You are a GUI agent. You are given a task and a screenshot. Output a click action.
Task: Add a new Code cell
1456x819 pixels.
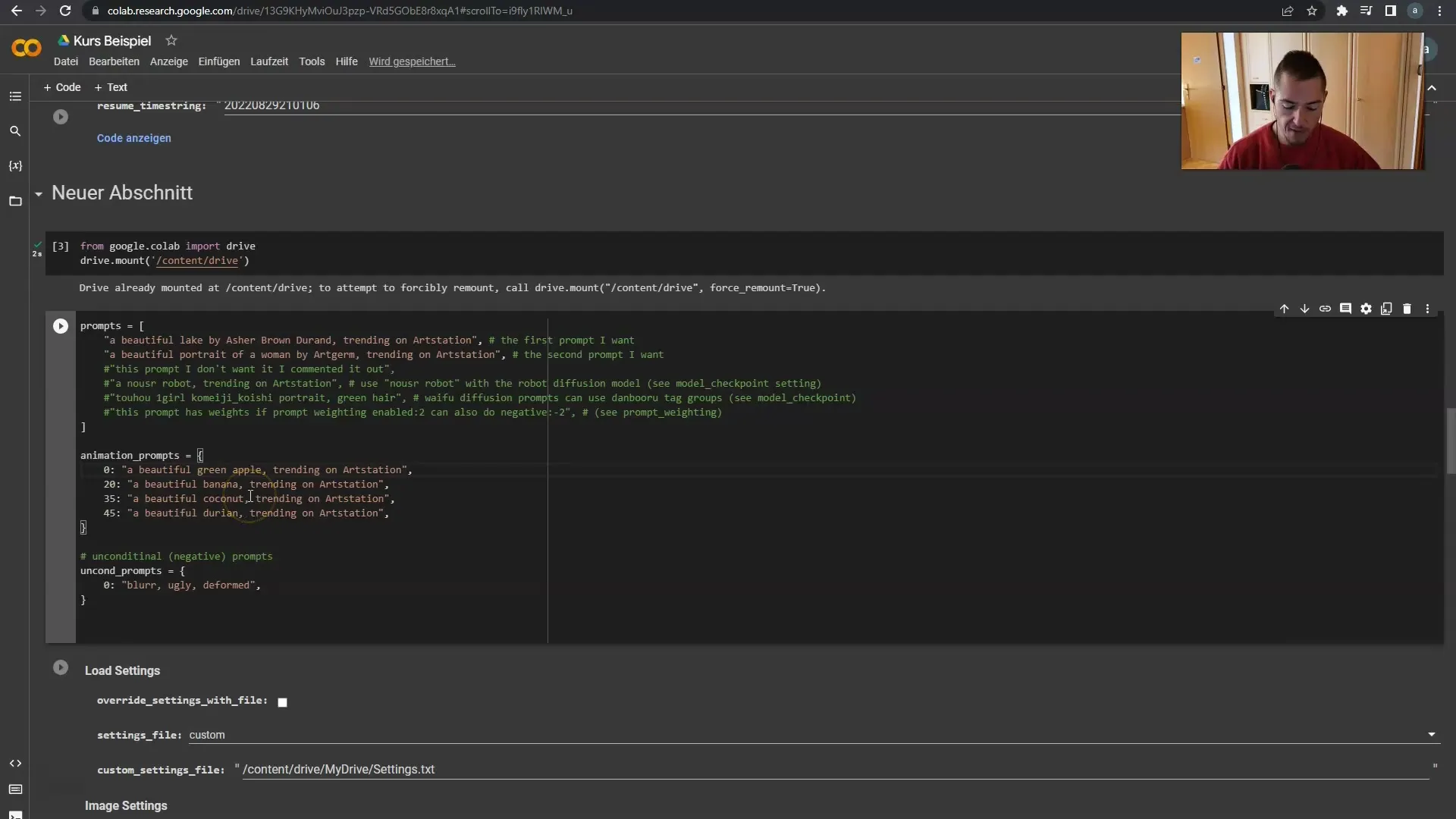click(x=62, y=87)
